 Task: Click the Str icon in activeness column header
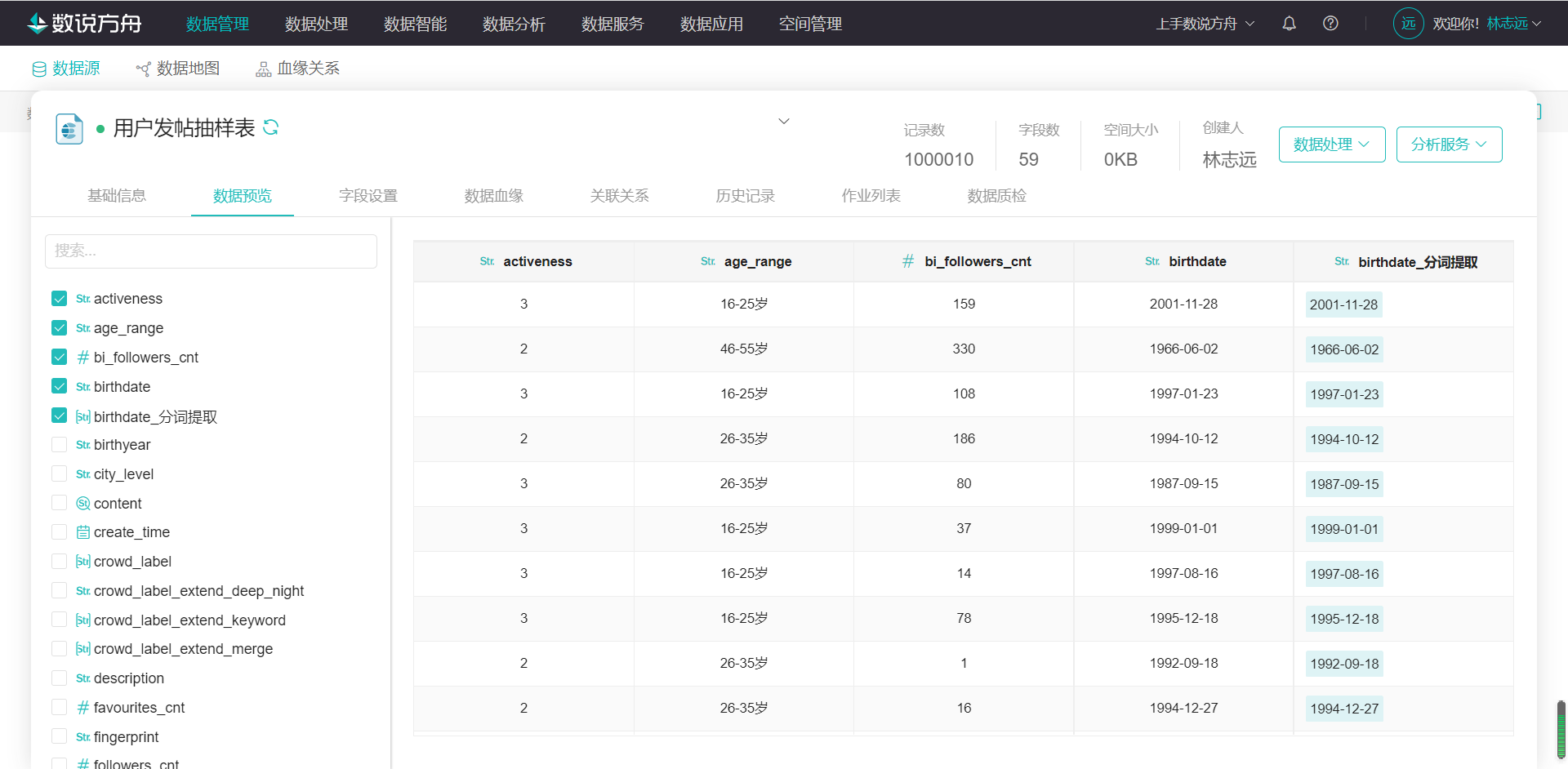tap(487, 261)
